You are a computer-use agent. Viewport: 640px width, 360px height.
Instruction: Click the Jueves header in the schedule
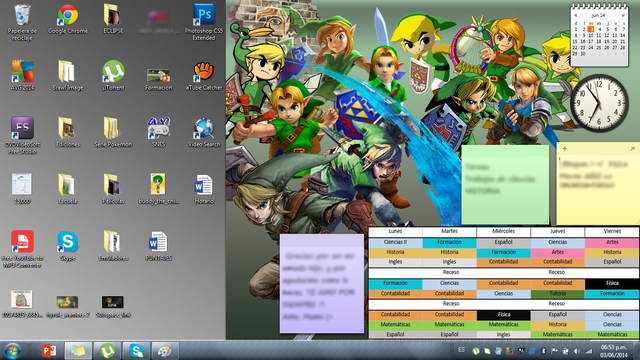(x=558, y=231)
